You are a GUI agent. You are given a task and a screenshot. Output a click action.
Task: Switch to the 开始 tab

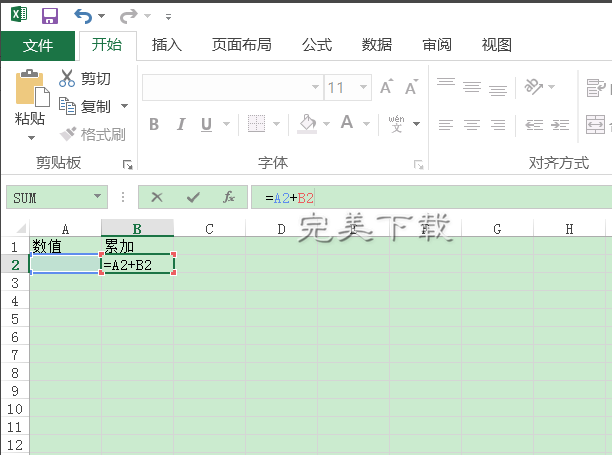[107, 45]
